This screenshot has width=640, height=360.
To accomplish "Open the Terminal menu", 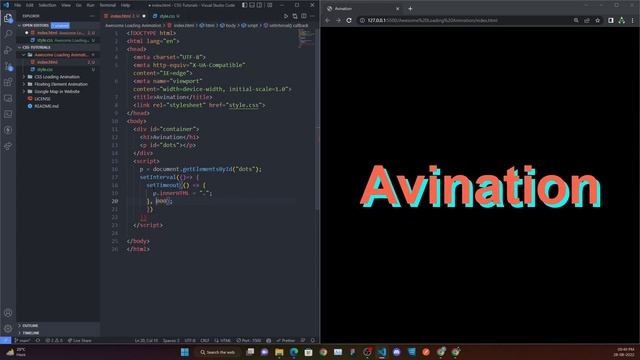I will (108, 5).
